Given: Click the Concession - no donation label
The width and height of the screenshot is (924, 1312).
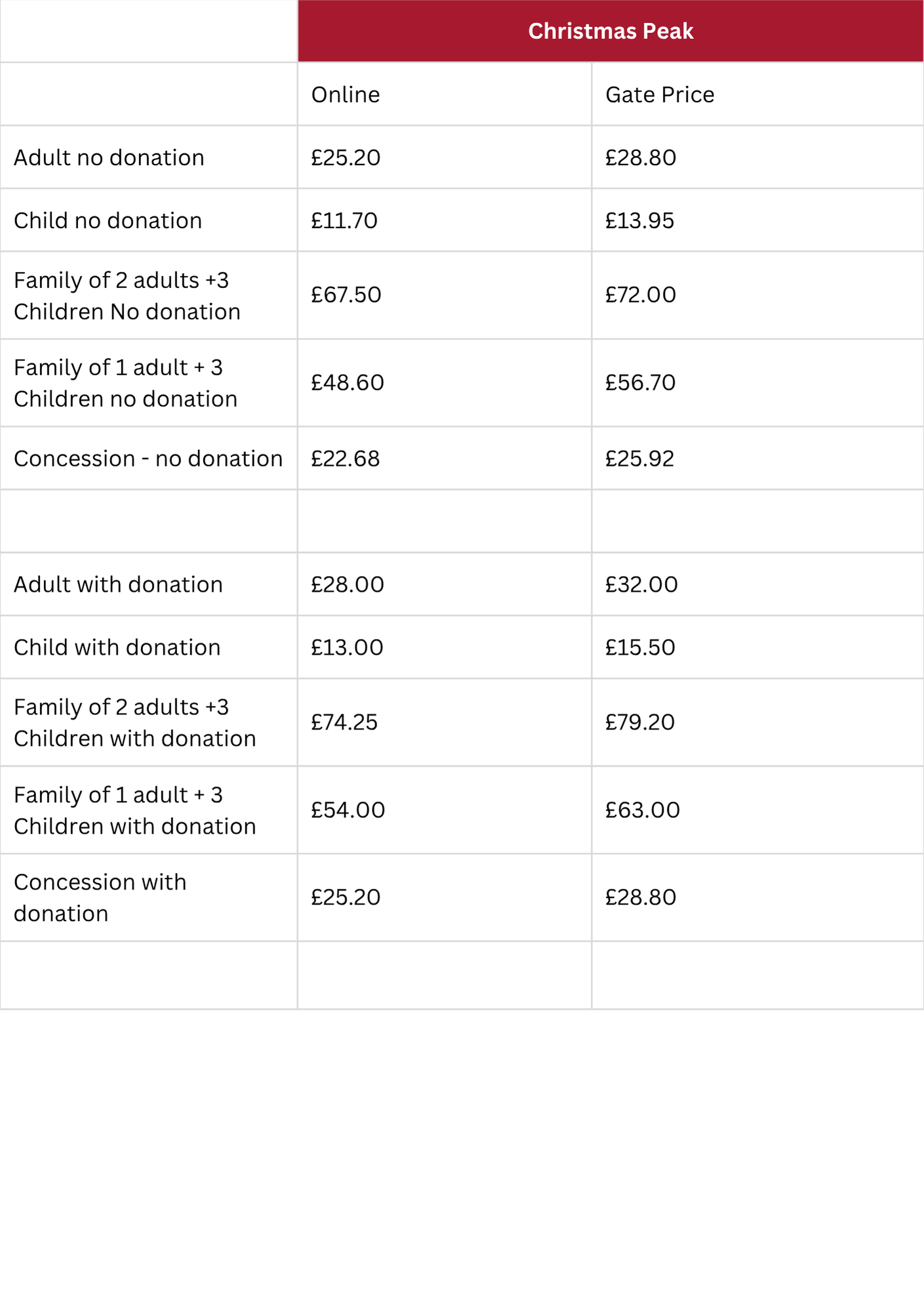Looking at the screenshot, I should point(148,459).
